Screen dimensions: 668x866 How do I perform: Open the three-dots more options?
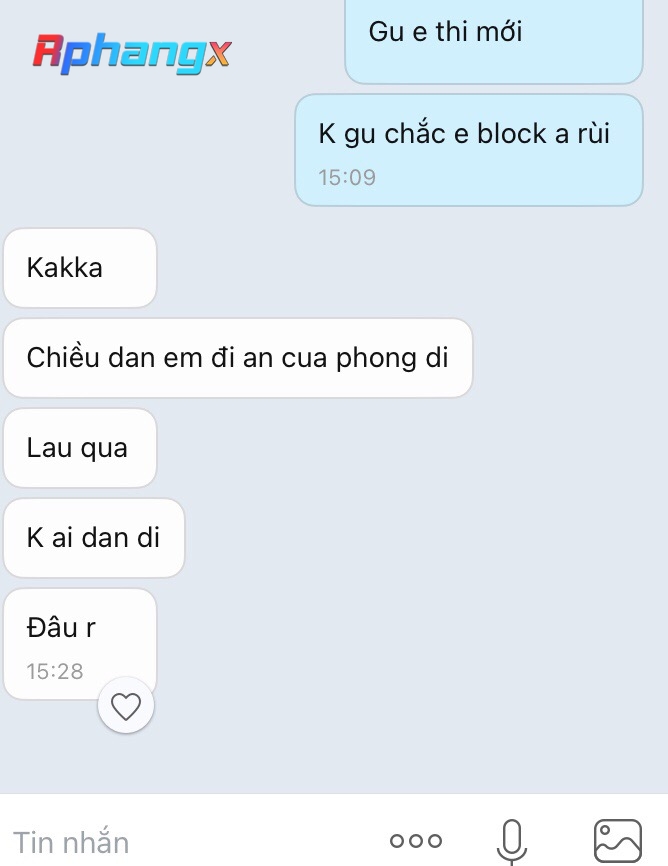click(x=415, y=841)
